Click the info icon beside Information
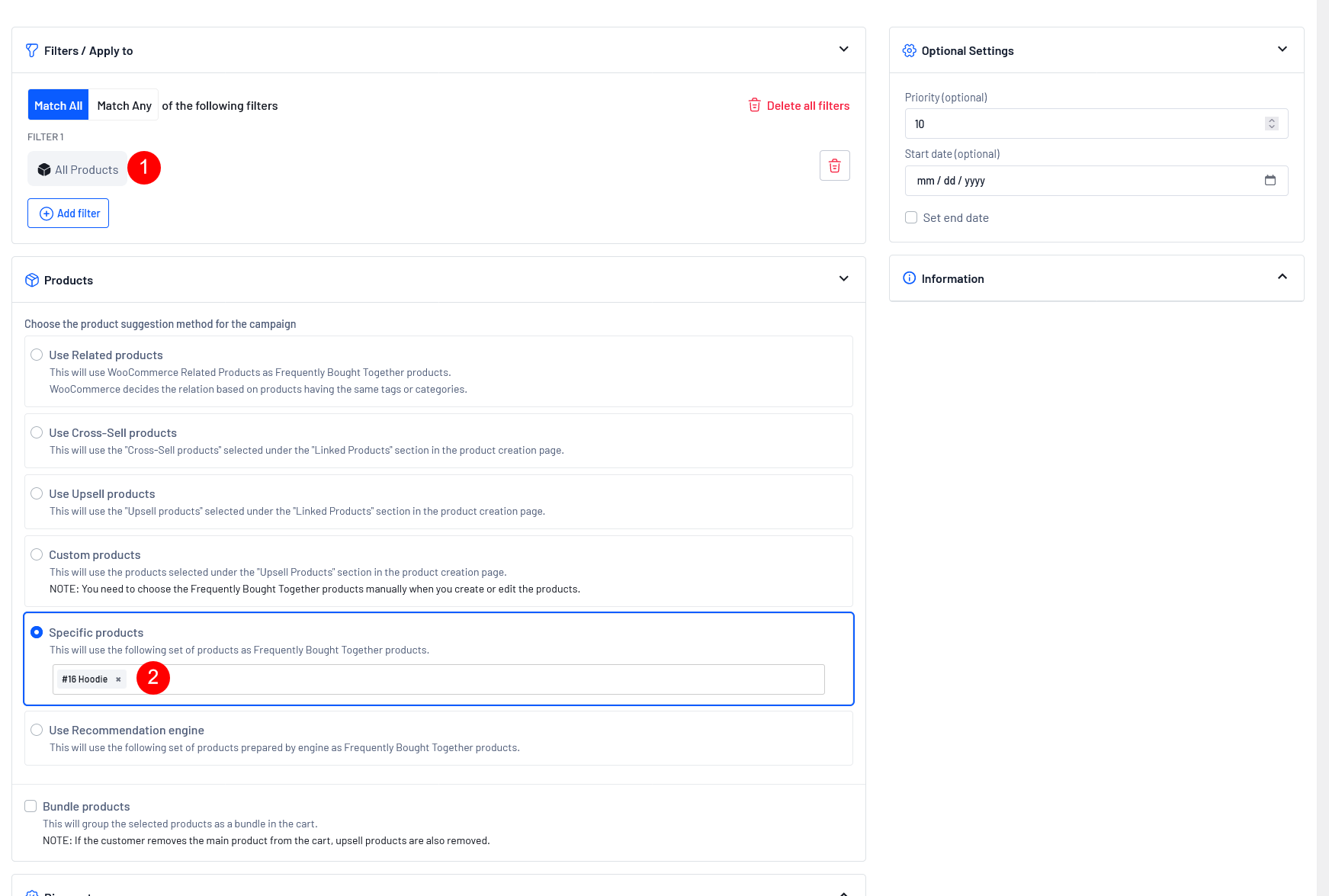The width and height of the screenshot is (1329, 896). point(909,278)
